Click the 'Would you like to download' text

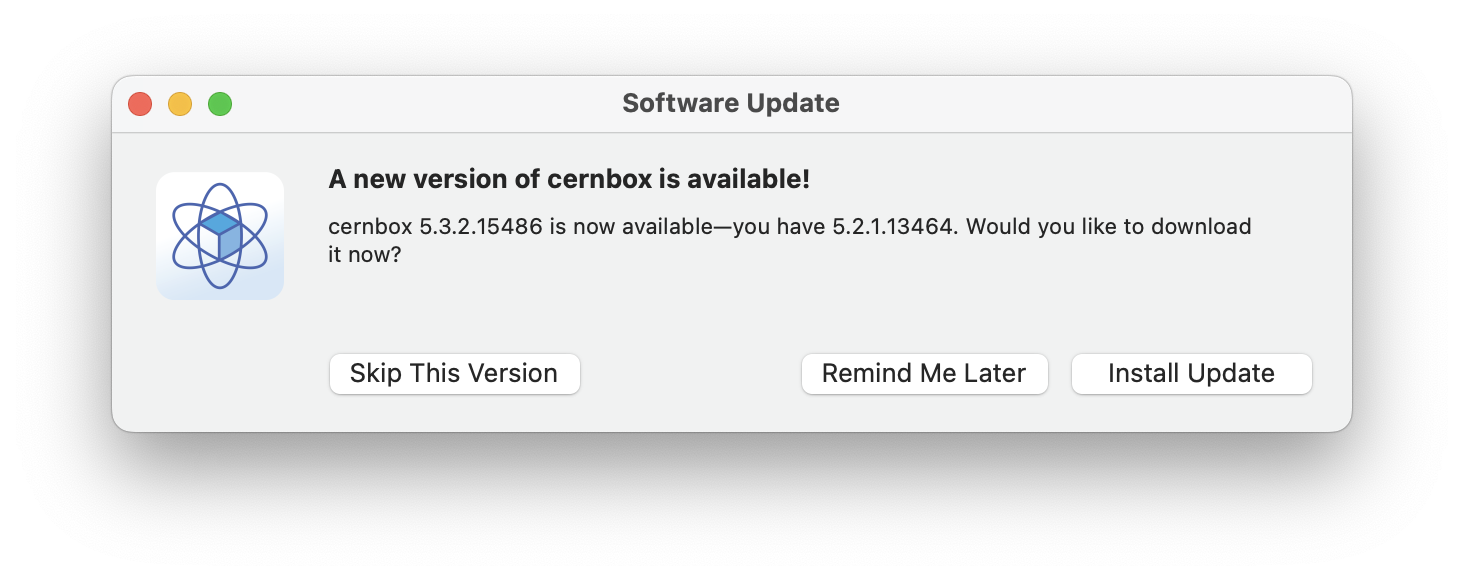(1108, 227)
